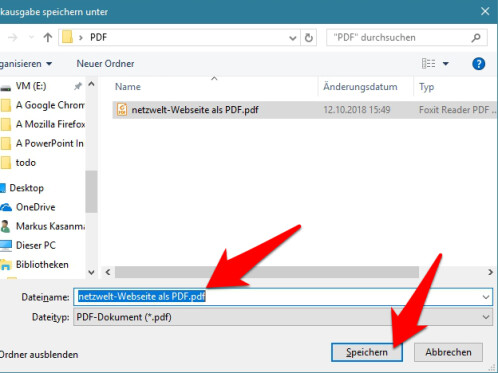Select VM (E:) drive in sidebar
Screen dimensions: 498x373
31,86
